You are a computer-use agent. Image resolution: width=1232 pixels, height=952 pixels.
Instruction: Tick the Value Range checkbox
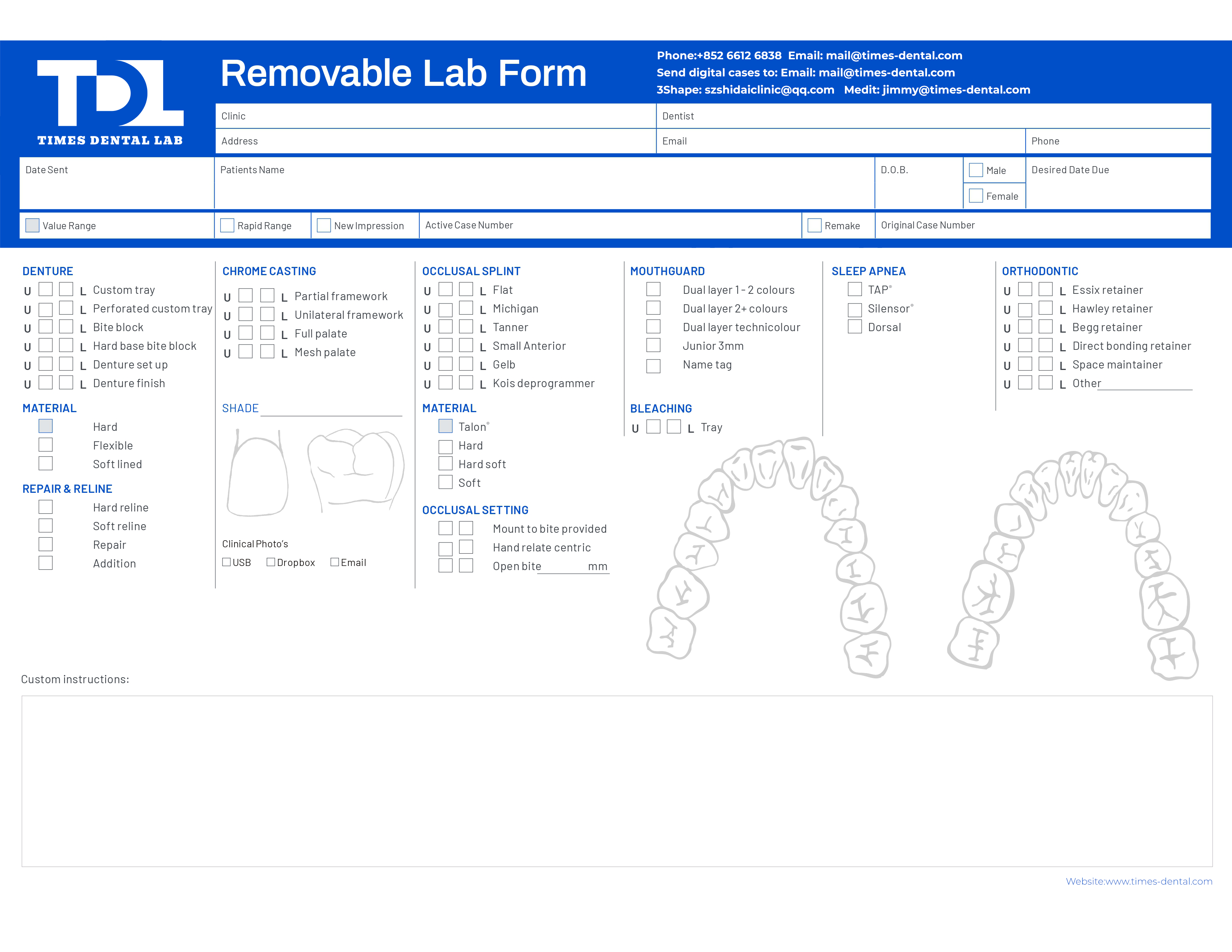coord(33,225)
